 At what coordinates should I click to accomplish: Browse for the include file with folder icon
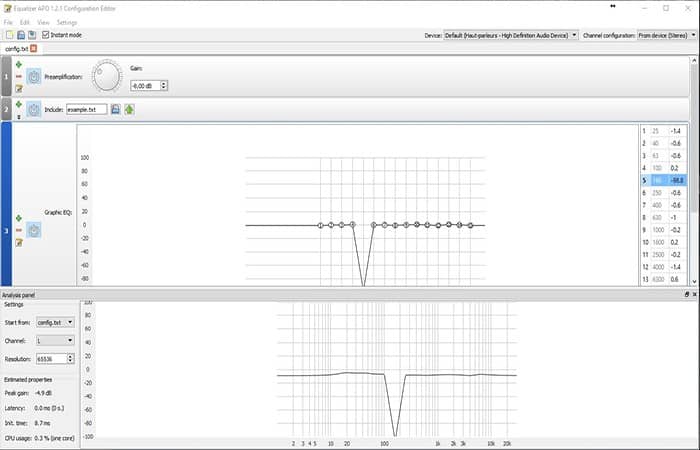pos(116,109)
